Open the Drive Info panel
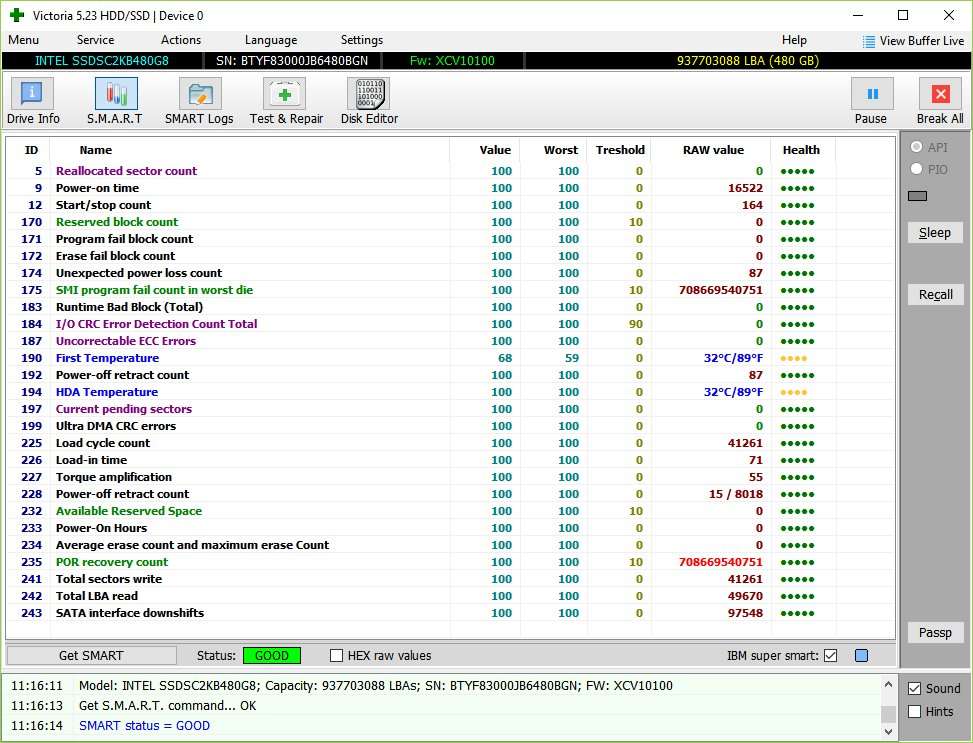 pyautogui.click(x=33, y=102)
